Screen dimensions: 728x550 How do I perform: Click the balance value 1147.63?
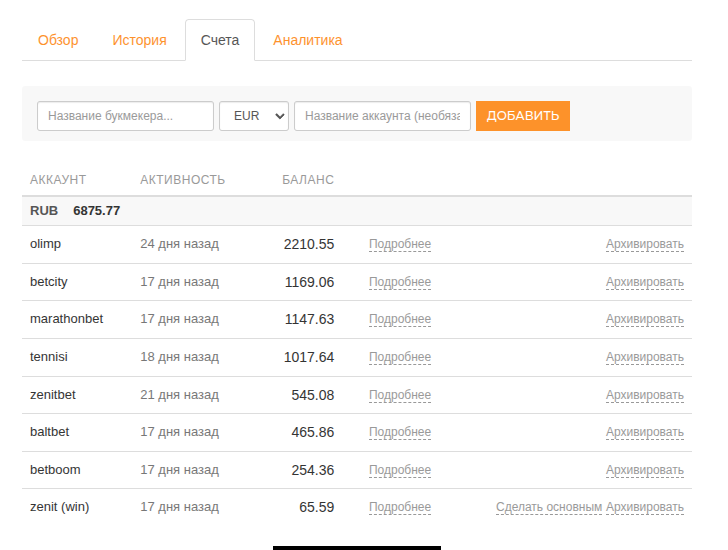(x=309, y=320)
